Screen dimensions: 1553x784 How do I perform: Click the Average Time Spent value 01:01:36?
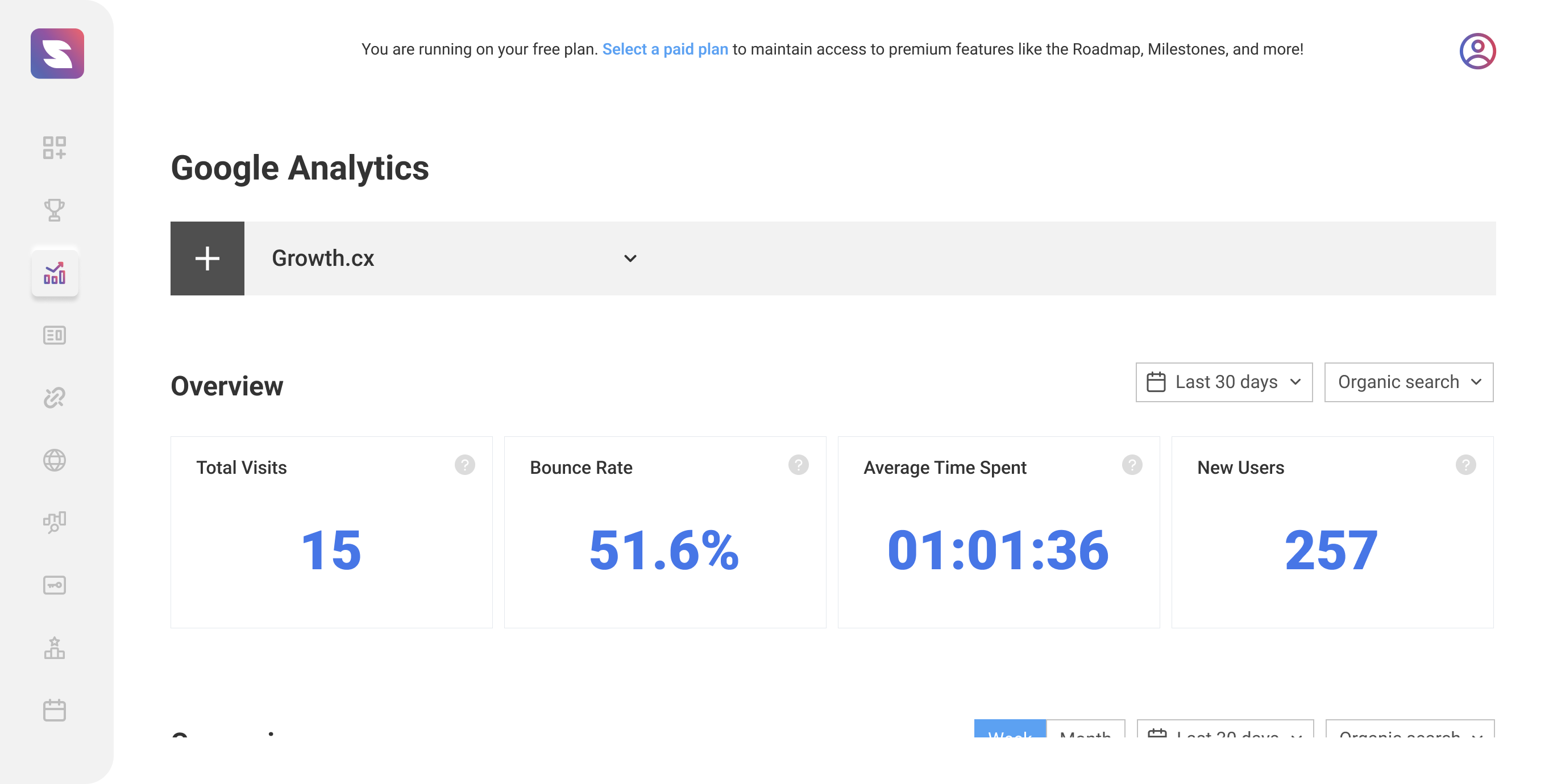click(998, 549)
